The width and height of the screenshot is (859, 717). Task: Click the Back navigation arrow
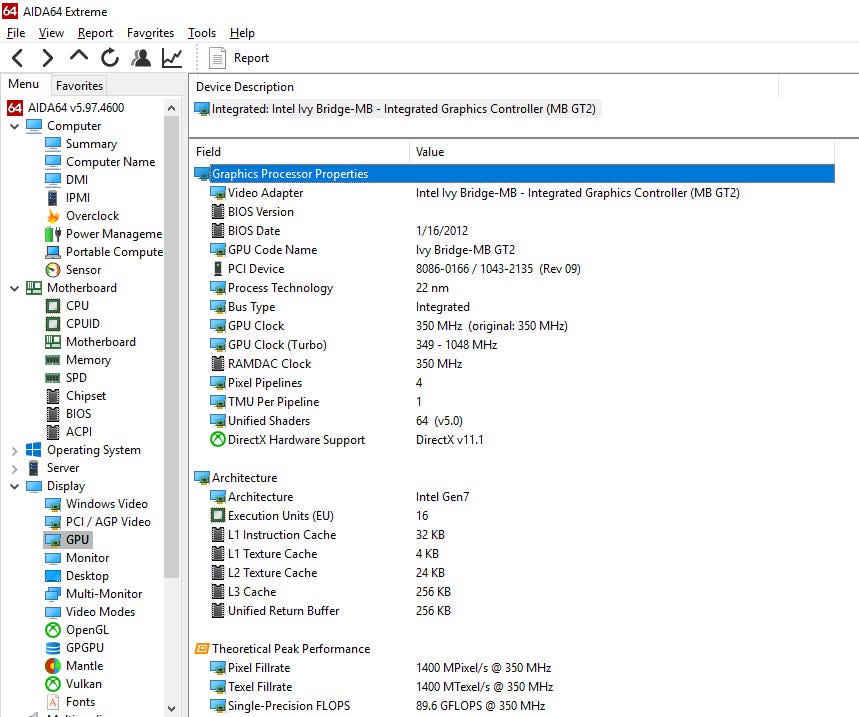pyautogui.click(x=18, y=58)
